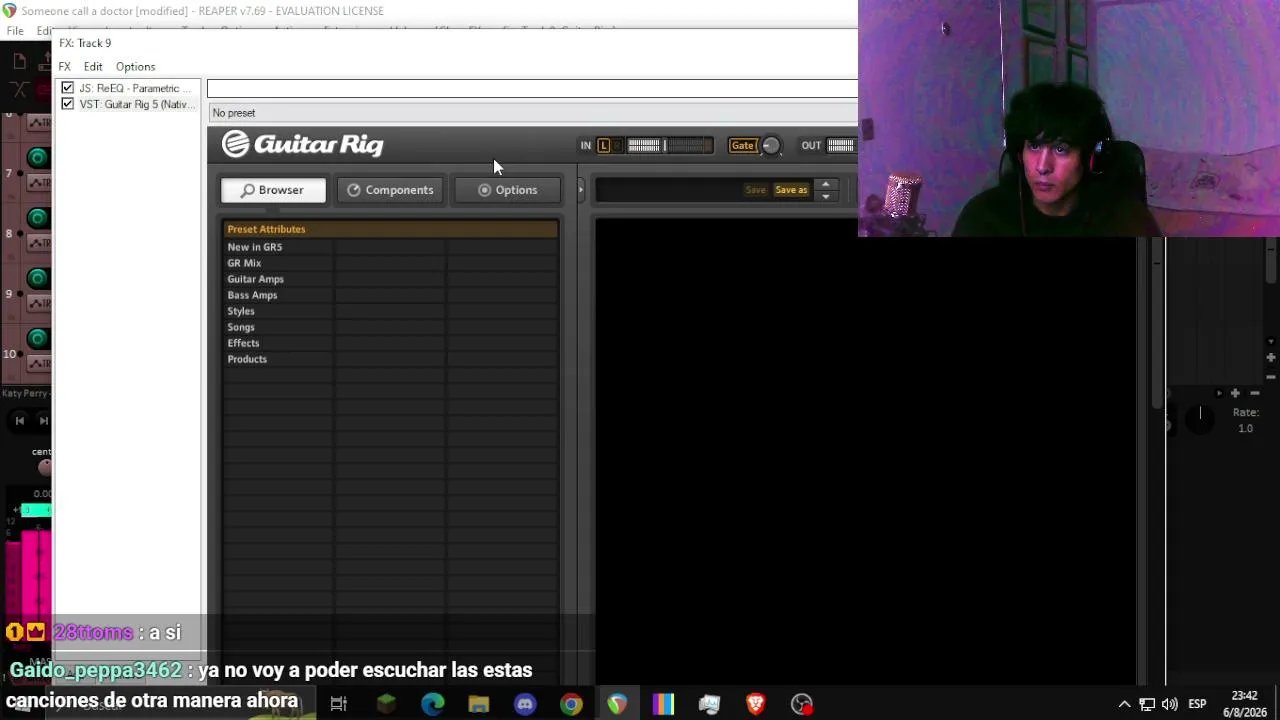Click the track 7 green power button
The height and width of the screenshot is (720, 1280).
(x=37, y=157)
